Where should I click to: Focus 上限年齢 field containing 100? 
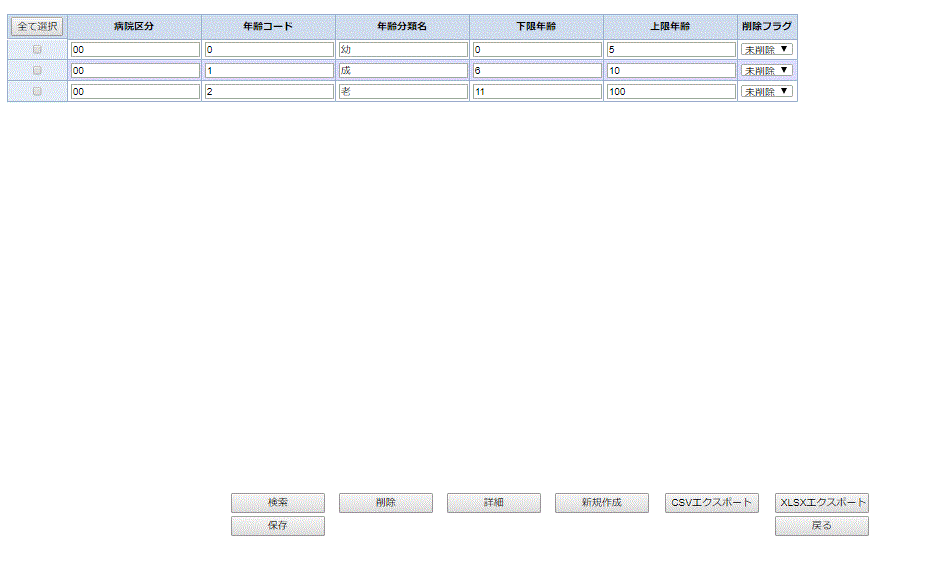[671, 91]
